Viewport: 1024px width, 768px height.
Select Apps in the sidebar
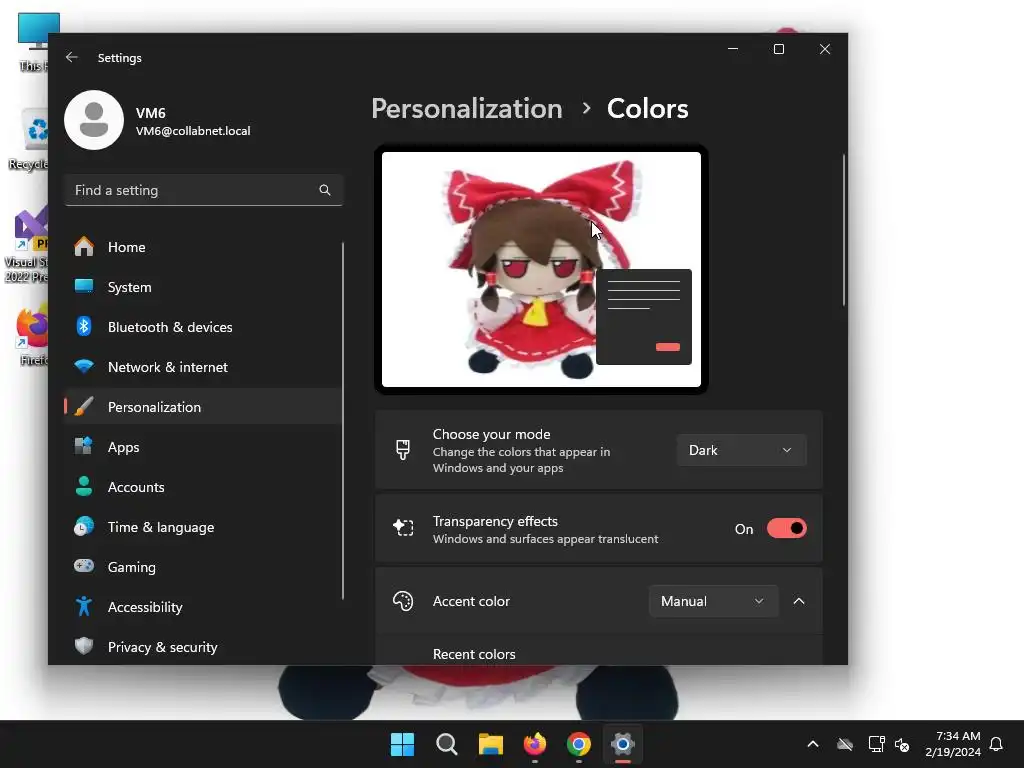pyautogui.click(x=203, y=447)
